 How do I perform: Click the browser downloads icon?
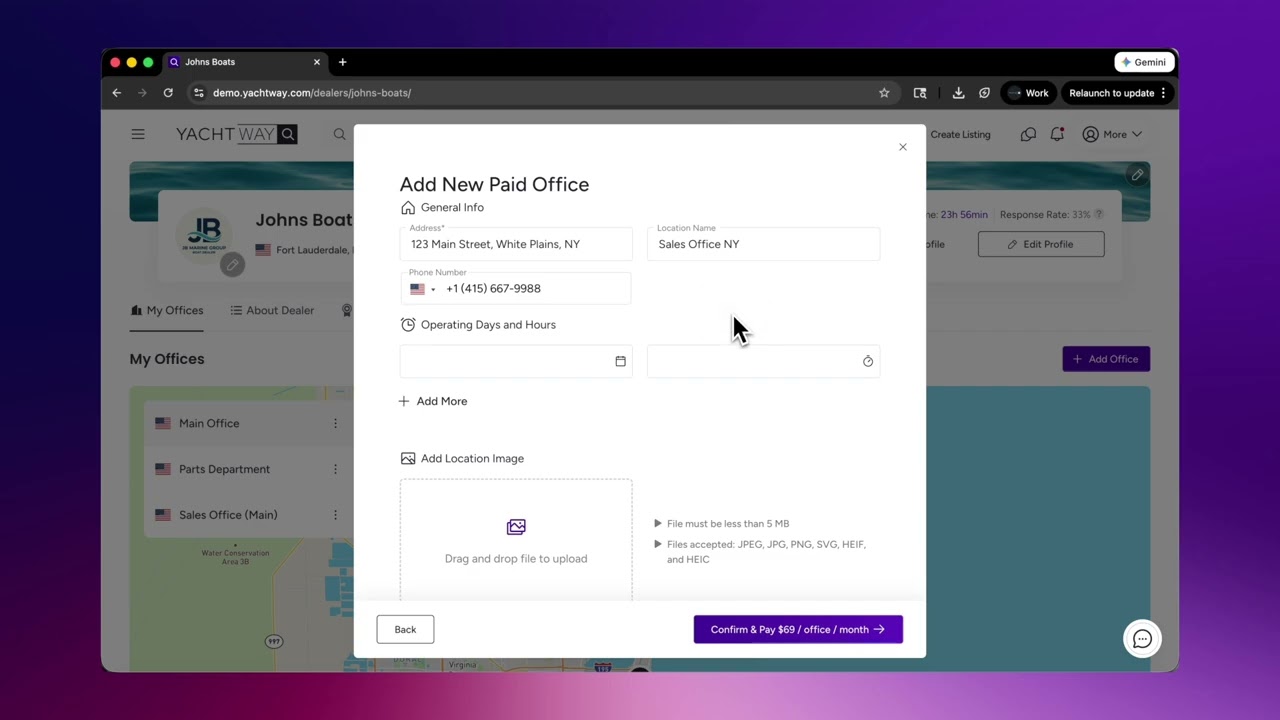click(958, 93)
